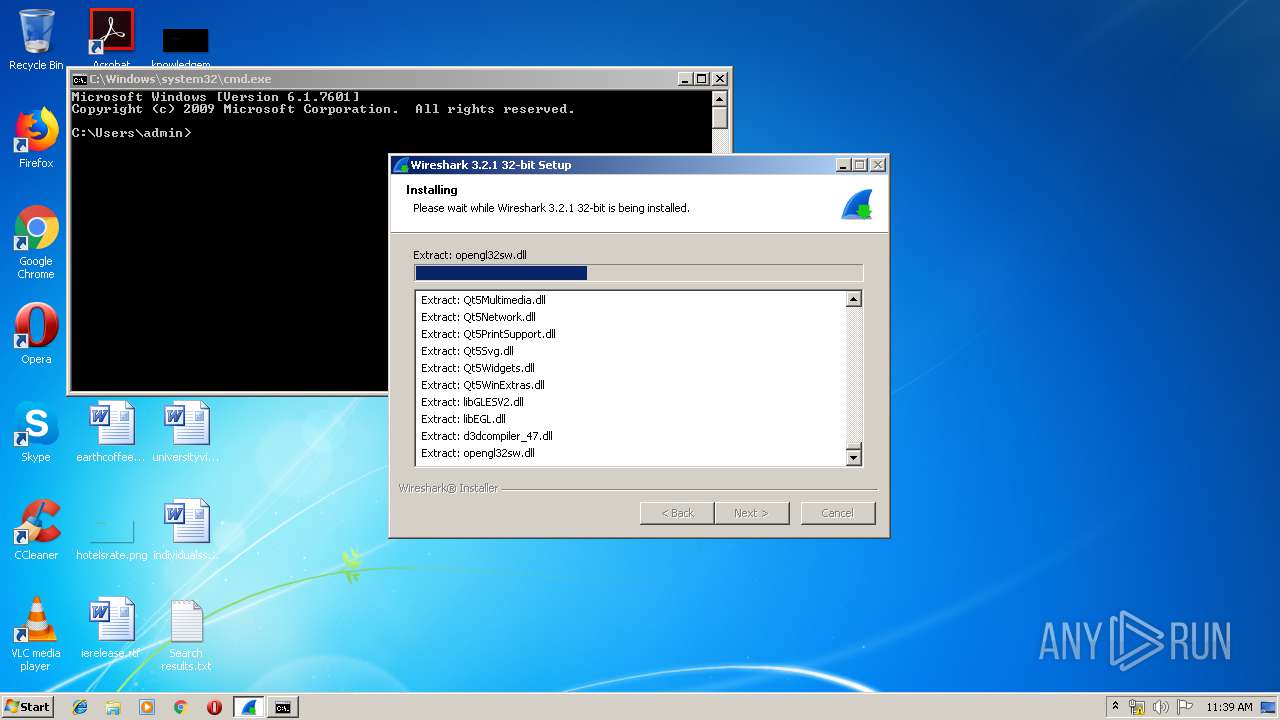Select the universityvi Word document icon
1280x720 pixels.
186,432
